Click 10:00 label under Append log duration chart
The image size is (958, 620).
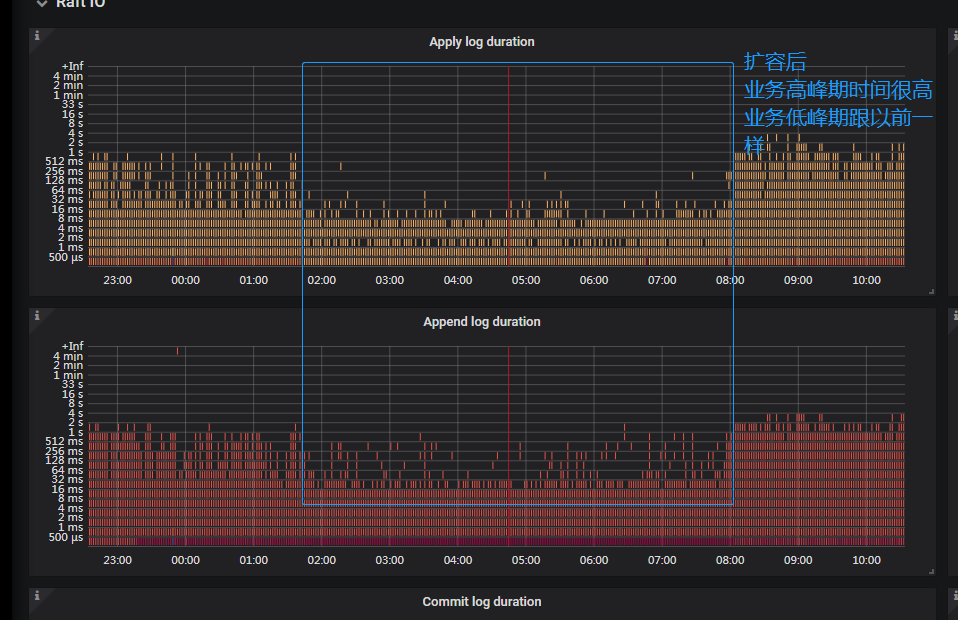tap(866, 560)
